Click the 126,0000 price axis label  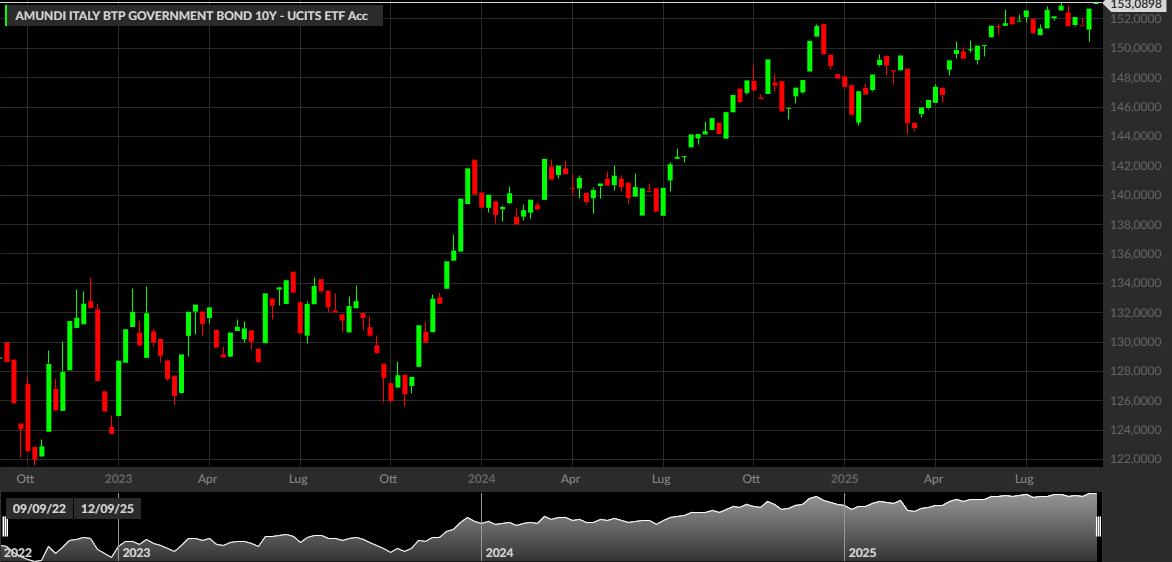pos(1135,401)
